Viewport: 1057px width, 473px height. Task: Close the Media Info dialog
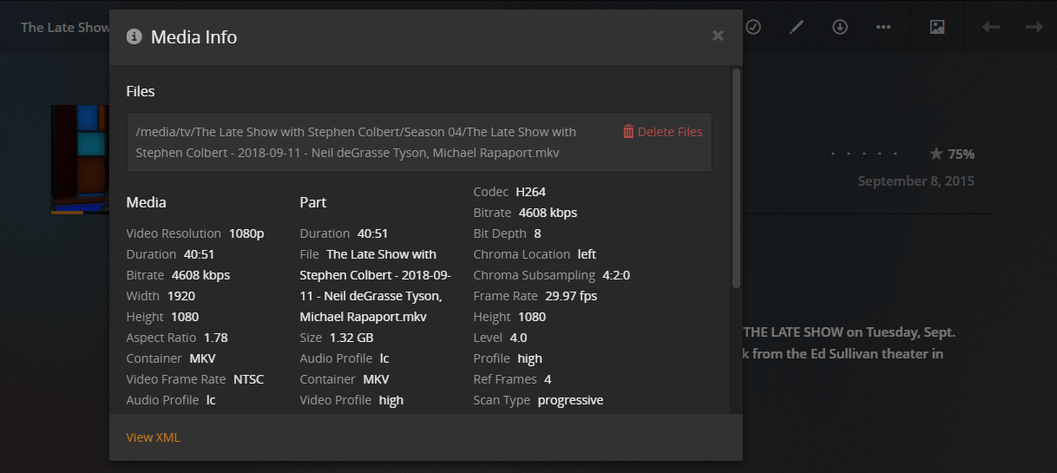pyautogui.click(x=717, y=36)
